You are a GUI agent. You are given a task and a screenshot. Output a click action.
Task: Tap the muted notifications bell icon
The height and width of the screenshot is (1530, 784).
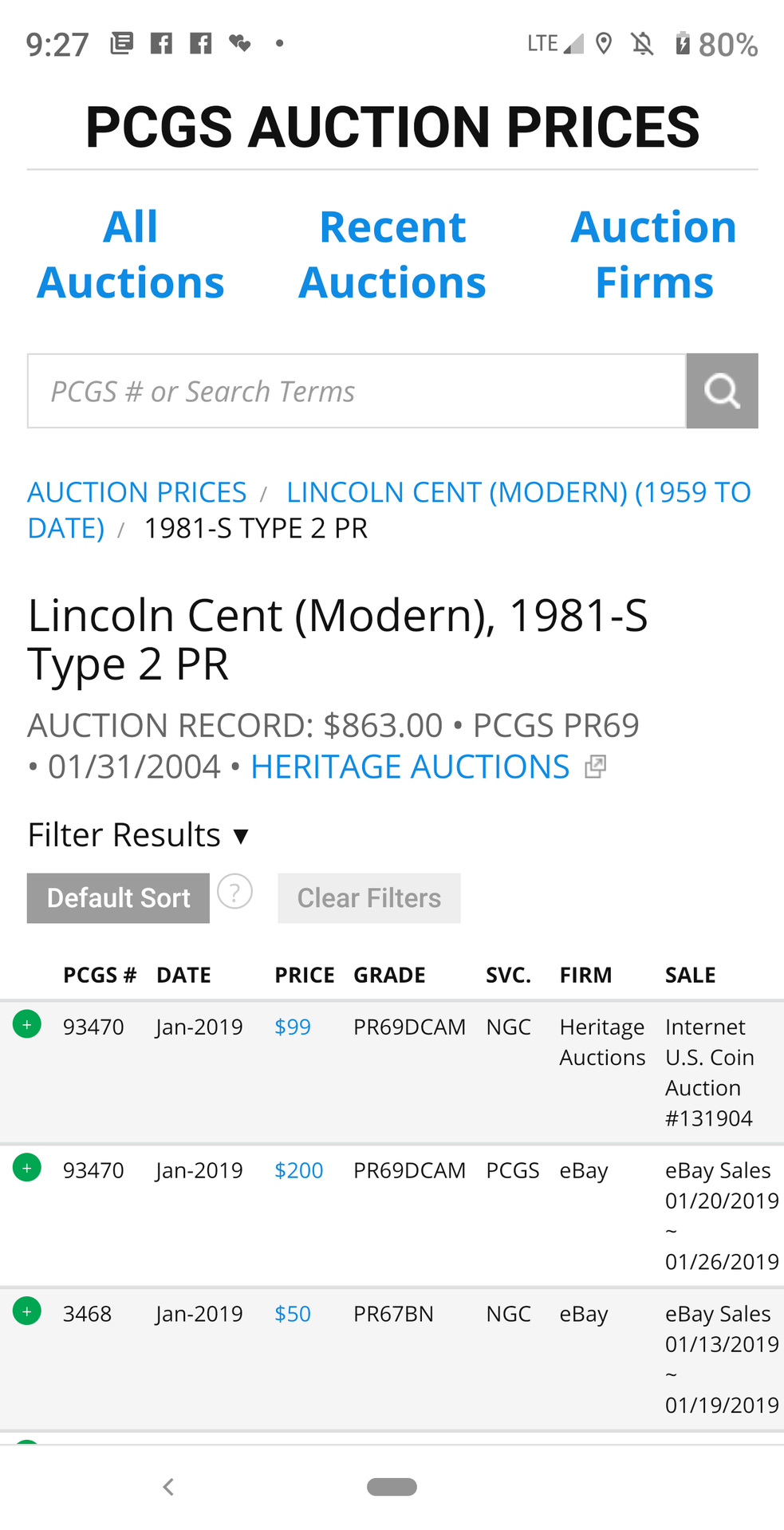click(x=642, y=43)
